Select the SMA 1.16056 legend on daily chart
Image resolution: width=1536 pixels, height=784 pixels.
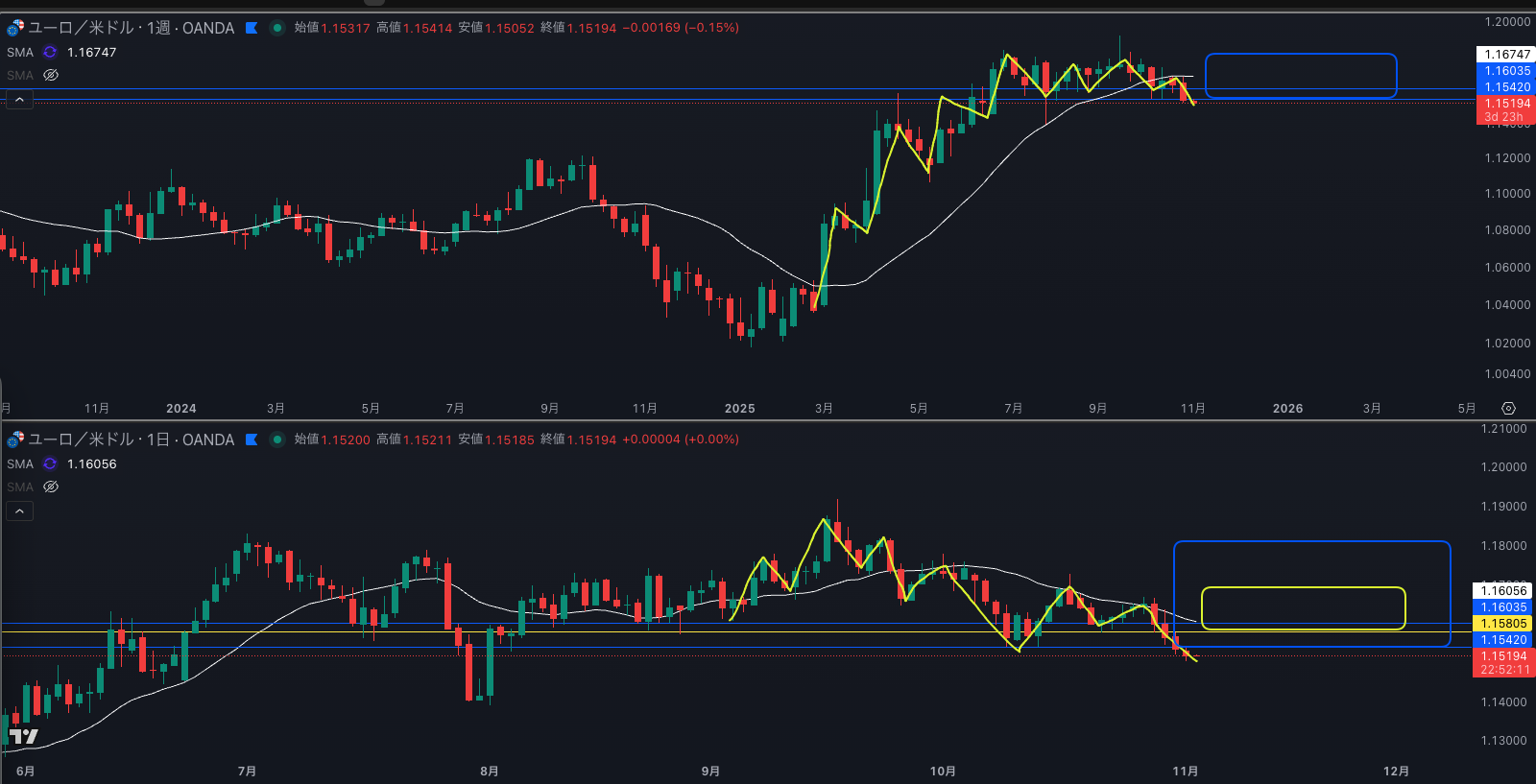pyautogui.click(x=91, y=463)
